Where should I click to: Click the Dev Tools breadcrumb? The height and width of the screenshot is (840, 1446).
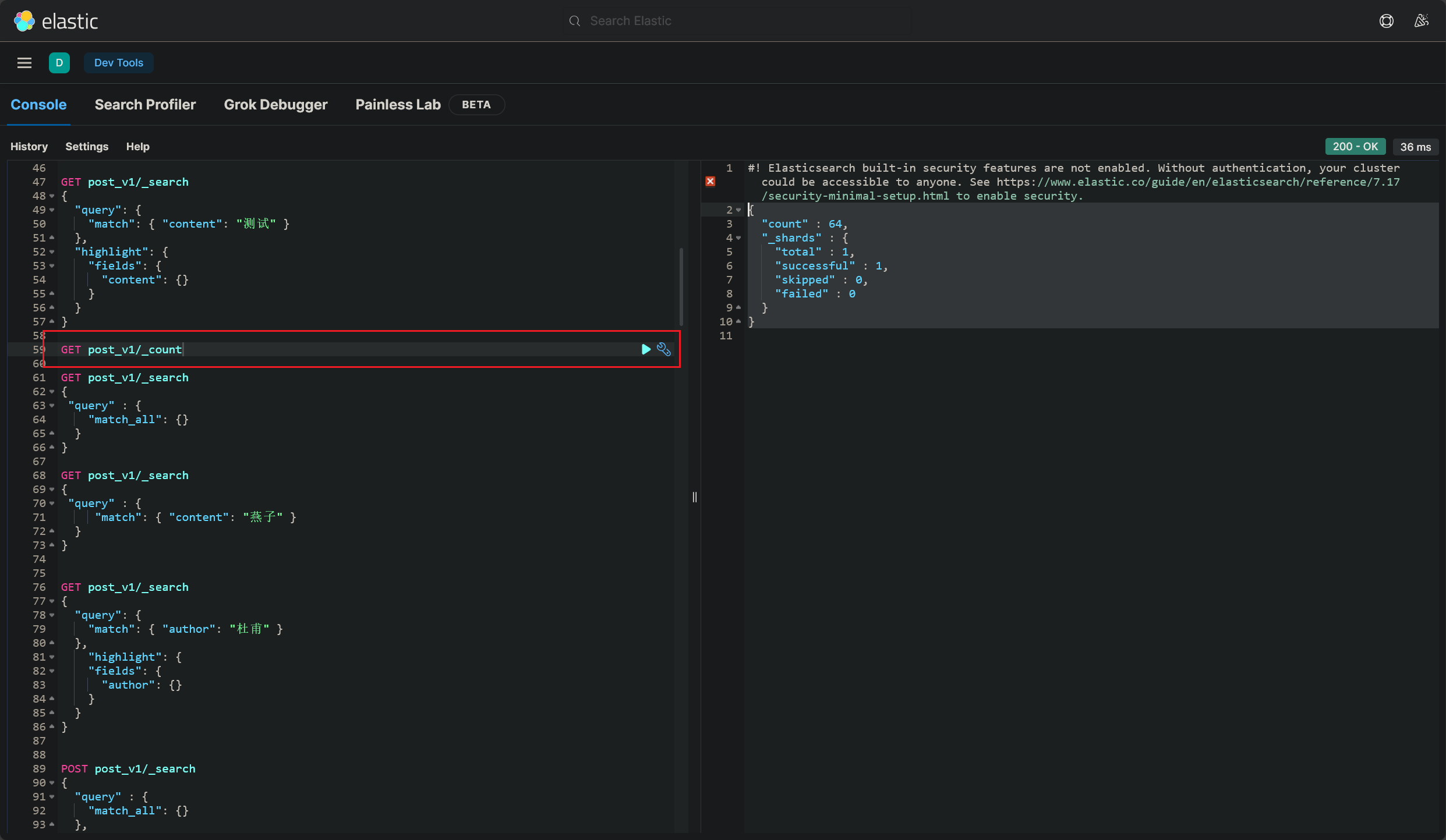[x=119, y=63]
